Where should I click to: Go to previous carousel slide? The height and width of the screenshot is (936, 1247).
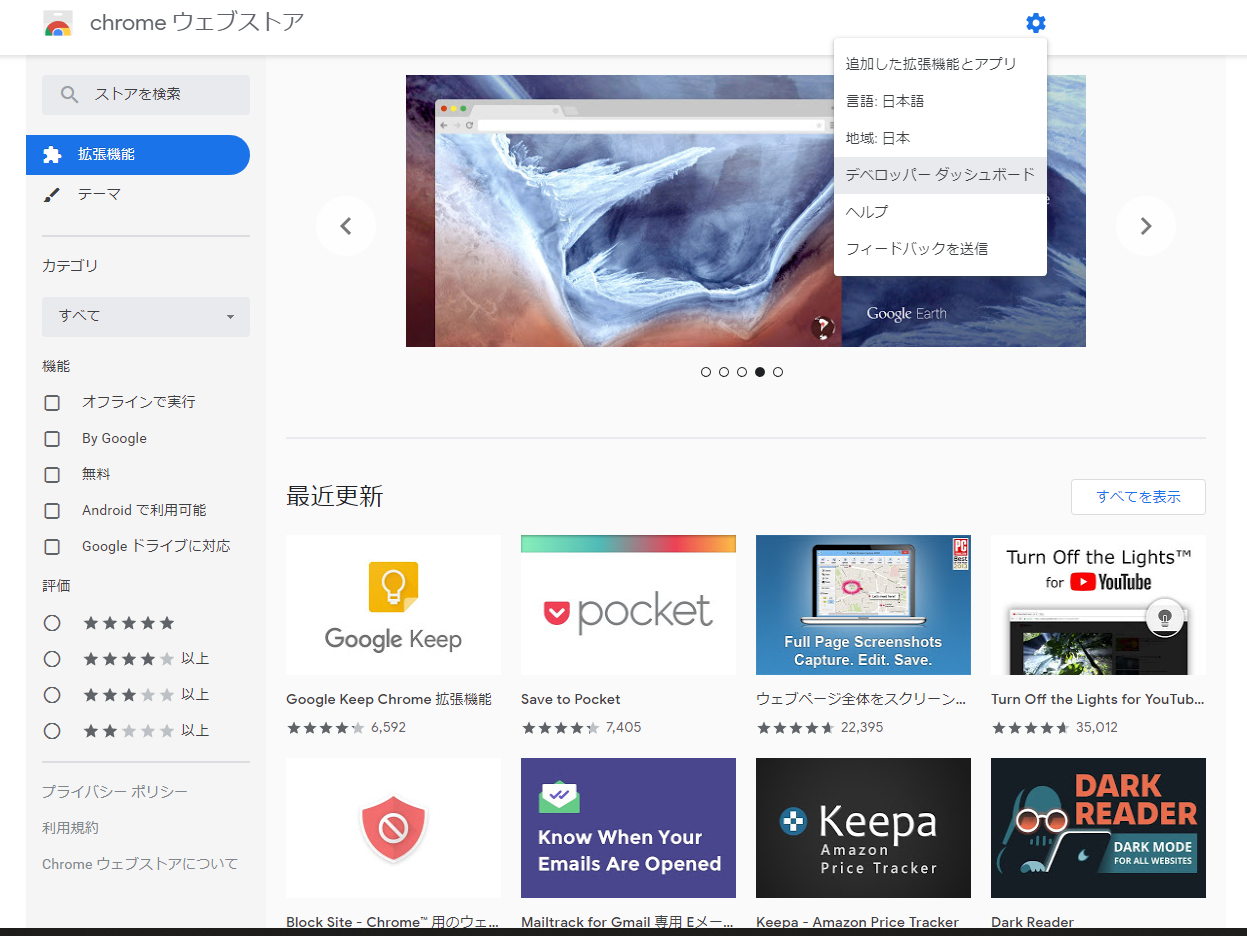pos(346,226)
